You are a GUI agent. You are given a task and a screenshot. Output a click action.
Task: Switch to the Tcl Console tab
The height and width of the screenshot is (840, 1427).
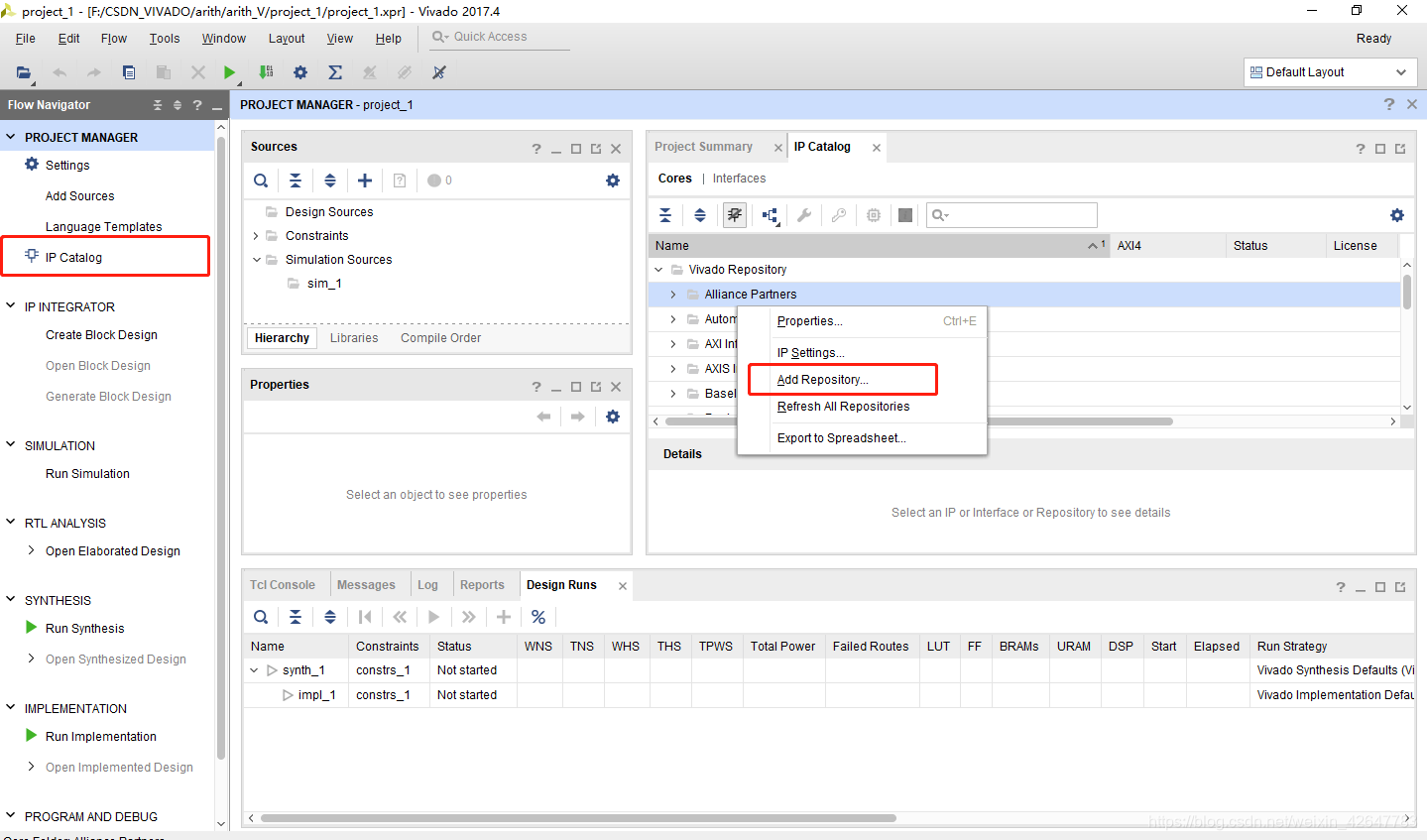[283, 585]
